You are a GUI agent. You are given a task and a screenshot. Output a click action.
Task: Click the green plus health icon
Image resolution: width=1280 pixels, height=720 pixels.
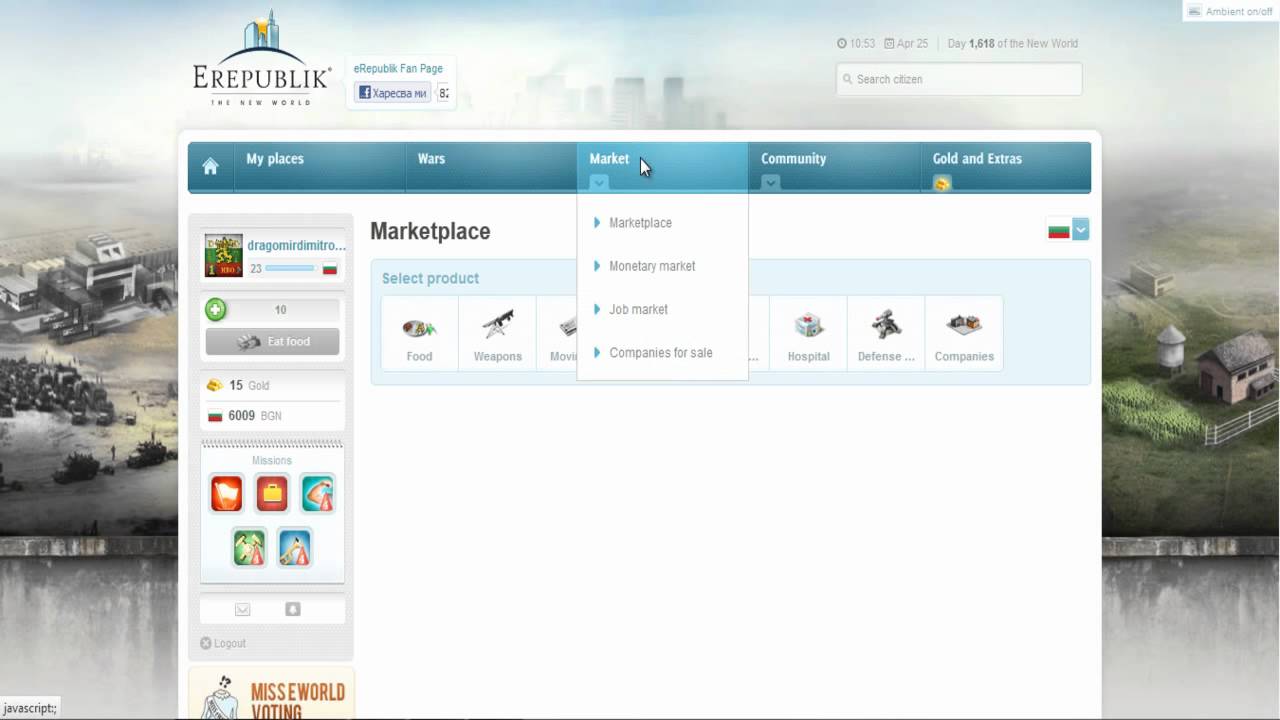pyautogui.click(x=215, y=310)
